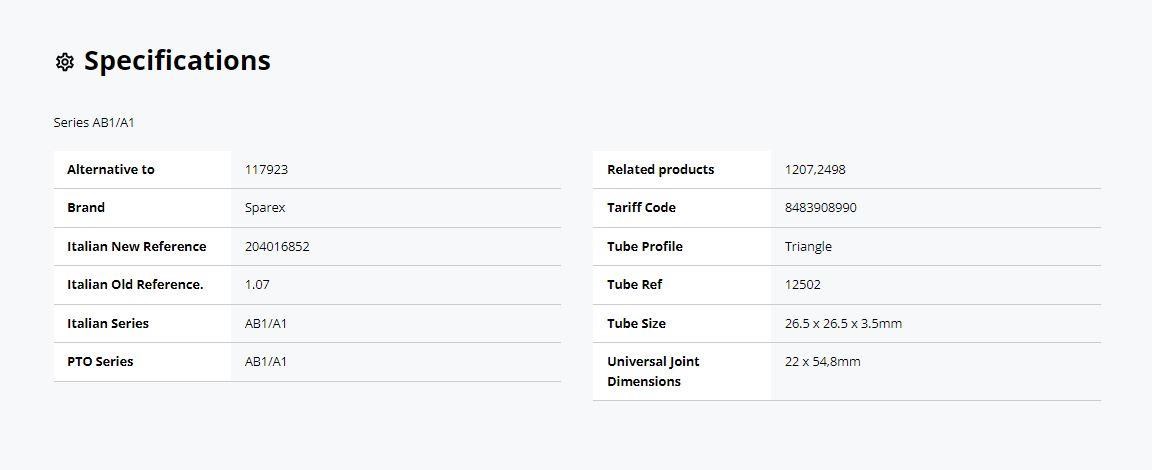Open related products 1207,2498
This screenshot has height=470, width=1152.
coord(815,170)
